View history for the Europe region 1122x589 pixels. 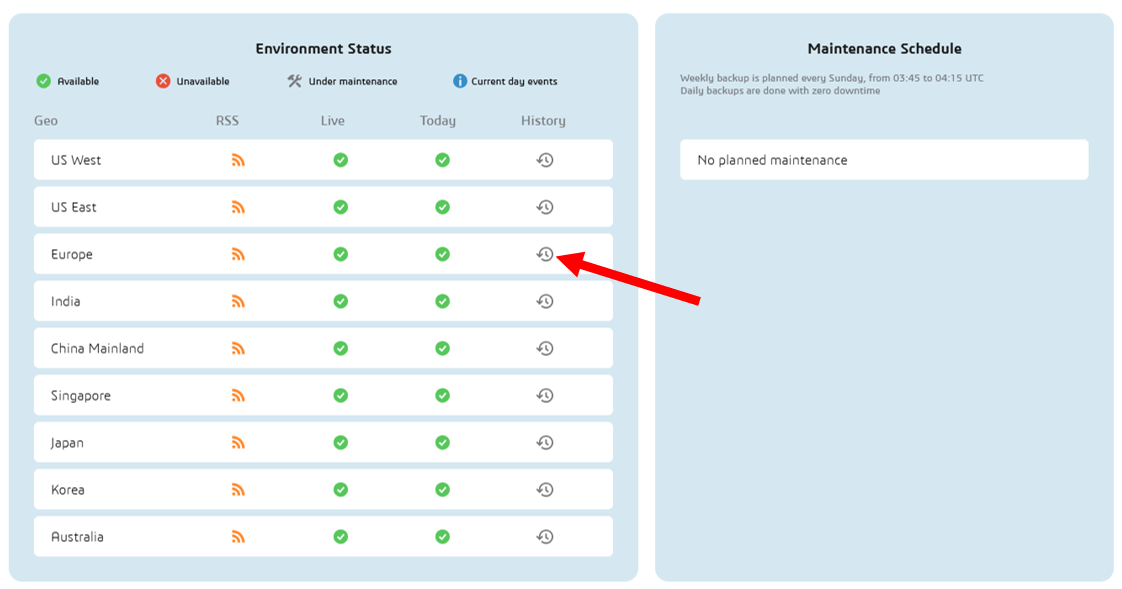tap(544, 254)
